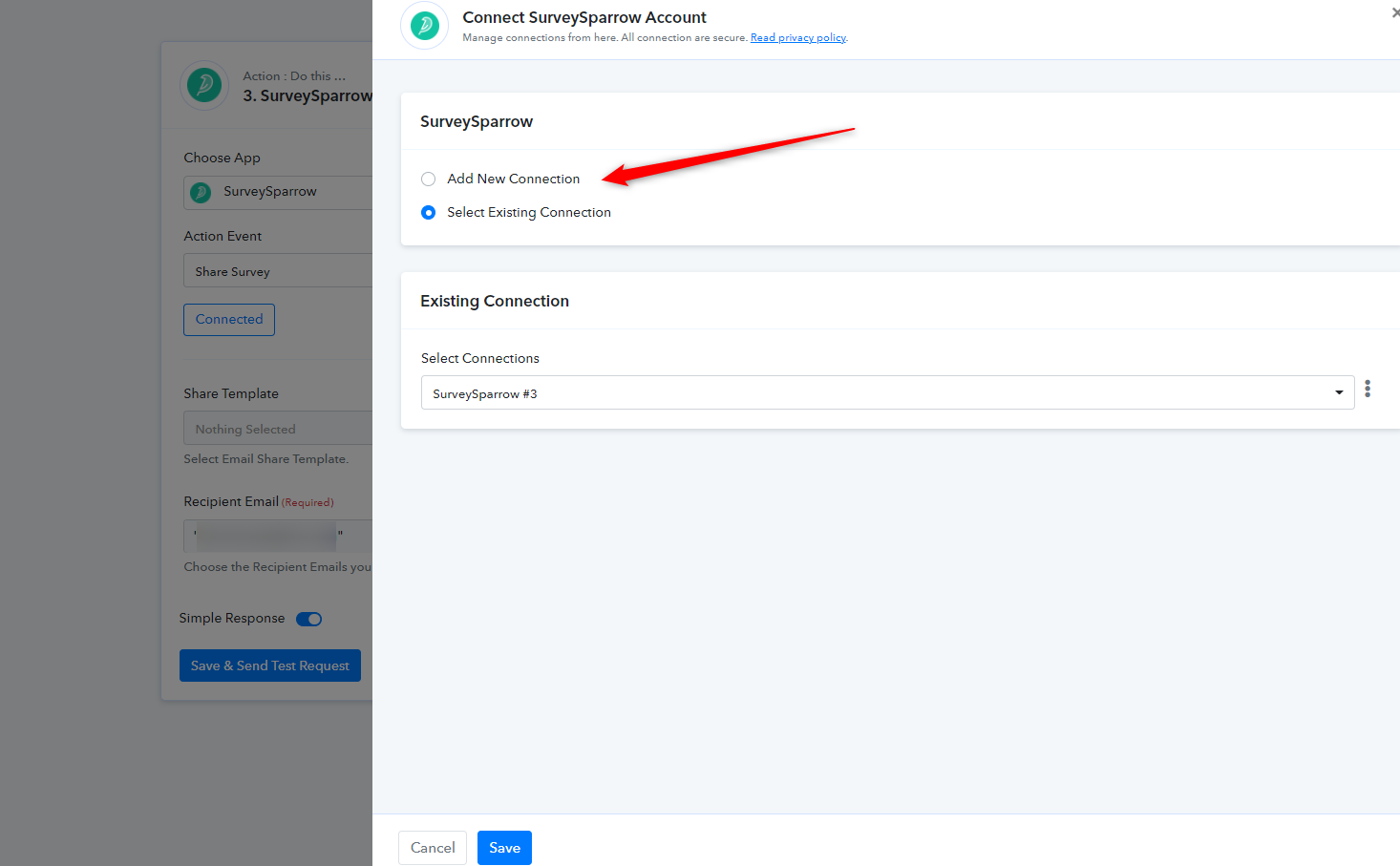1400x866 pixels.
Task: Open the Select Connections dropdown showing SurveySparrow #3
Action: [x=887, y=392]
